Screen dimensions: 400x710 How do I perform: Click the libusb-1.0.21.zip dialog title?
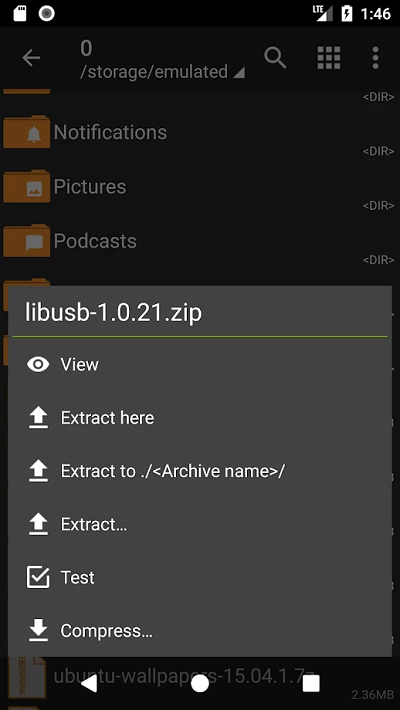click(x=113, y=313)
